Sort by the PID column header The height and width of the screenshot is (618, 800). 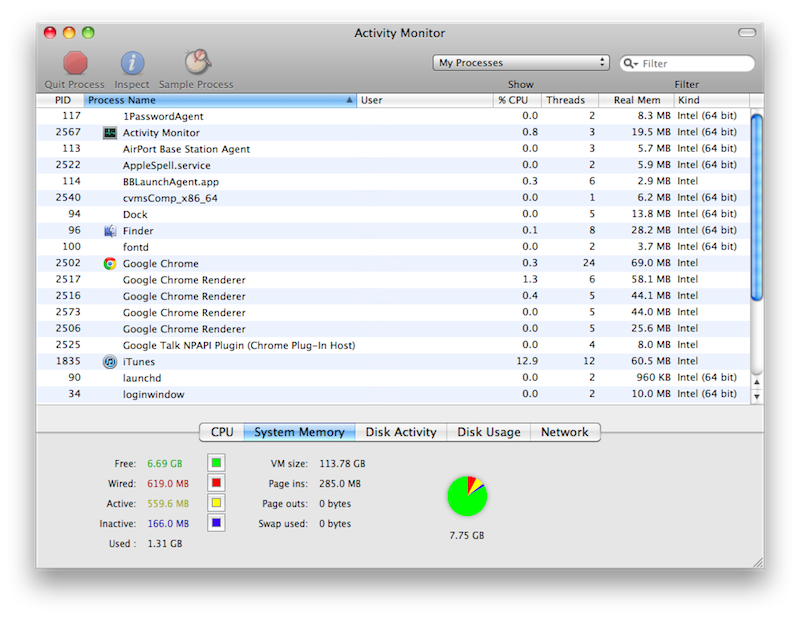[x=61, y=100]
